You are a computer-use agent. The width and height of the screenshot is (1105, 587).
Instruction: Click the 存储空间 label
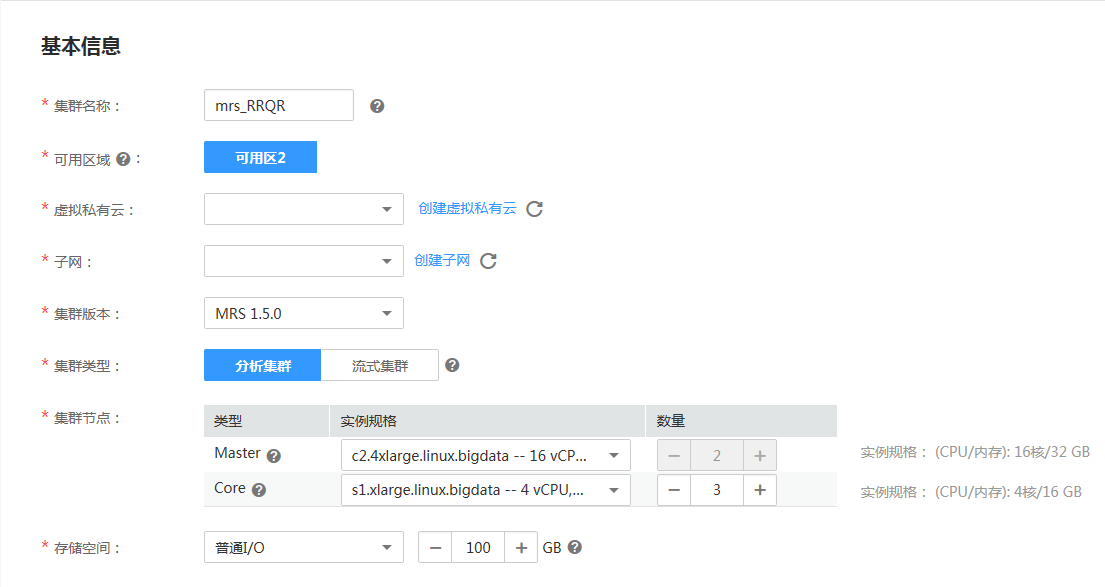[x=87, y=548]
